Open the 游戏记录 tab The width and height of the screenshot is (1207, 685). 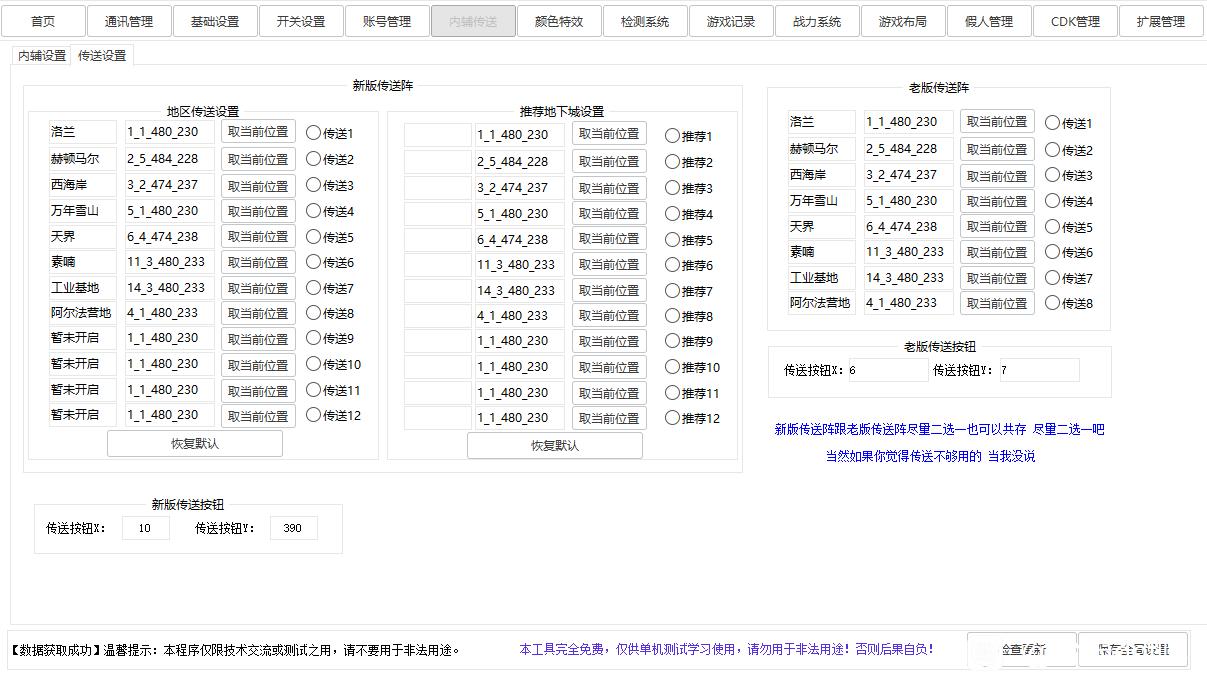pos(731,21)
